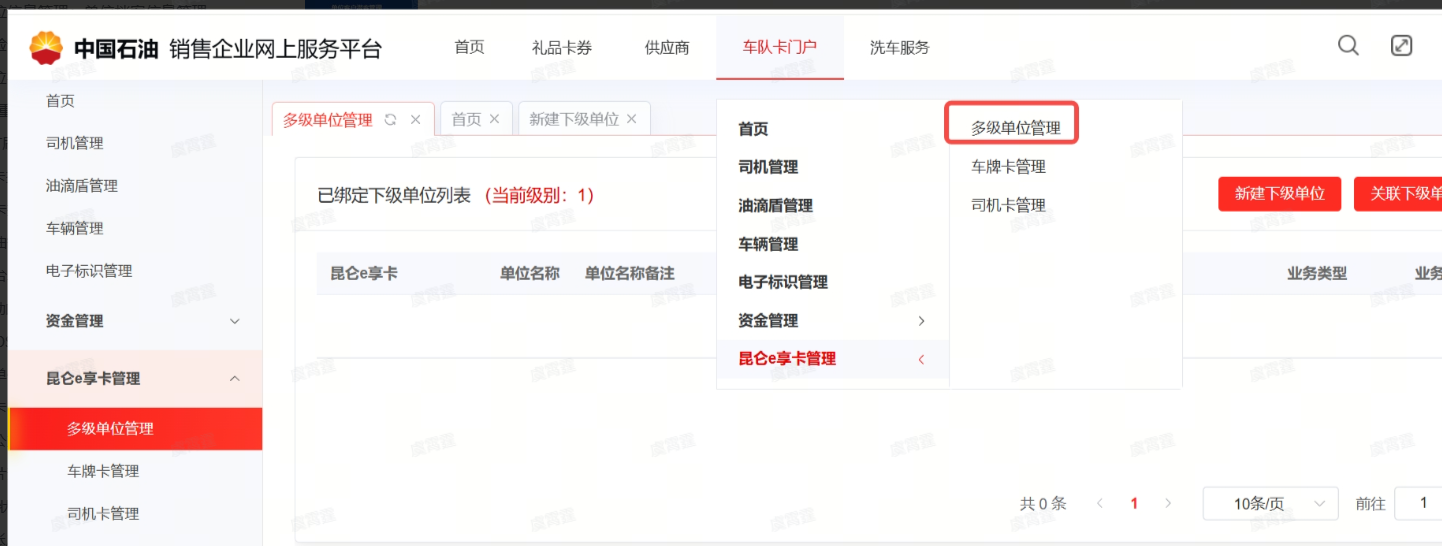Click the fullscreen expand icon
1442x546 pixels.
point(1401,45)
